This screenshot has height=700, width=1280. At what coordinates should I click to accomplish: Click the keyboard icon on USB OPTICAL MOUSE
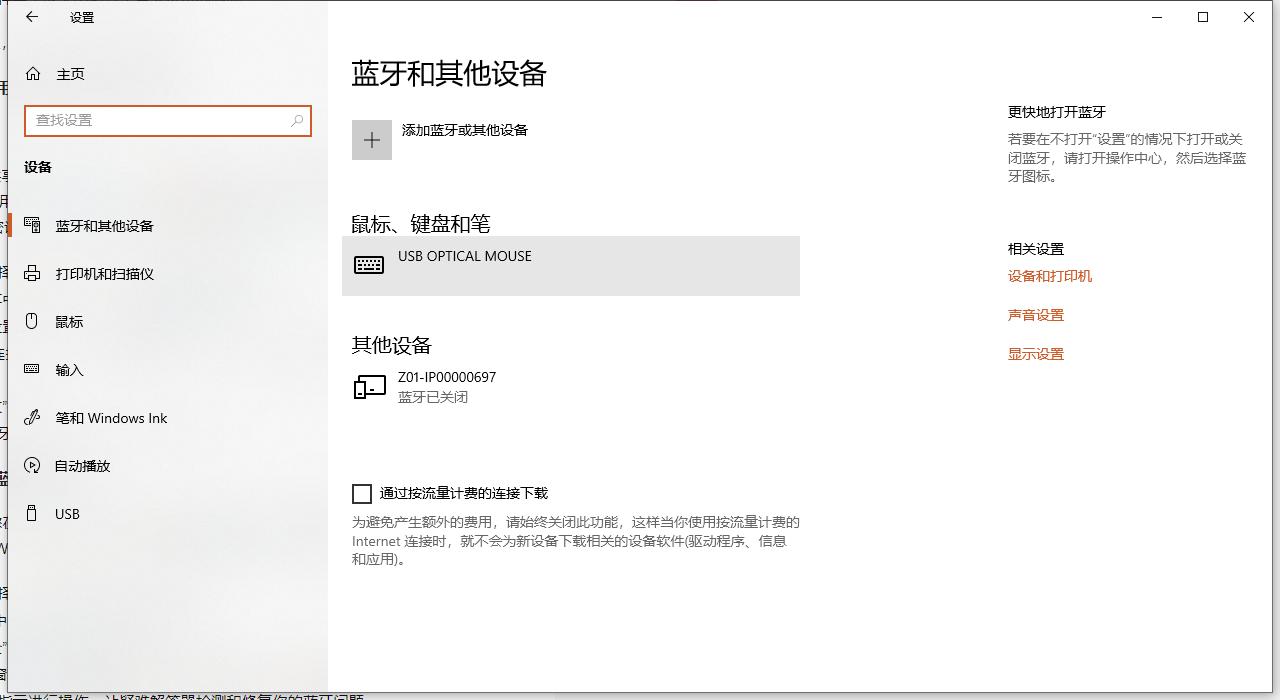[370, 264]
